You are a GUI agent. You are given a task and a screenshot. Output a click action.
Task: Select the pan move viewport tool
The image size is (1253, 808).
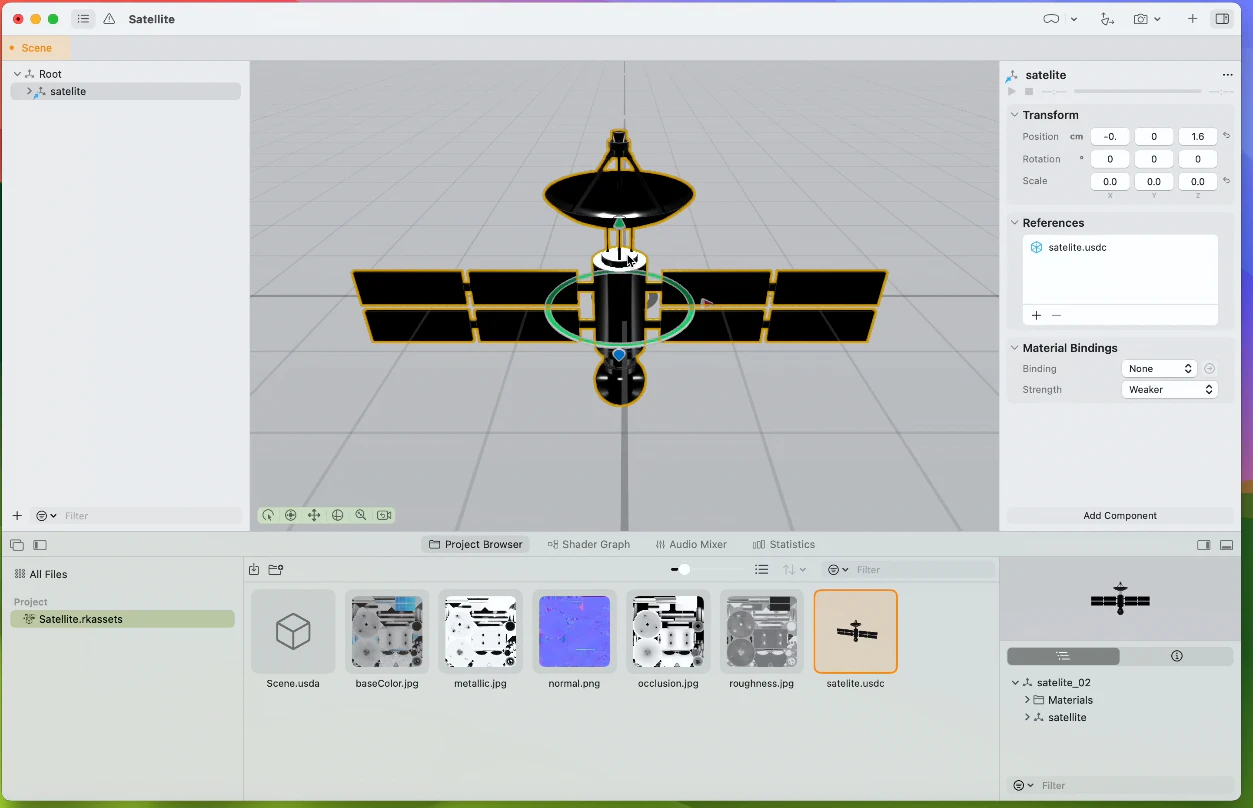point(314,516)
